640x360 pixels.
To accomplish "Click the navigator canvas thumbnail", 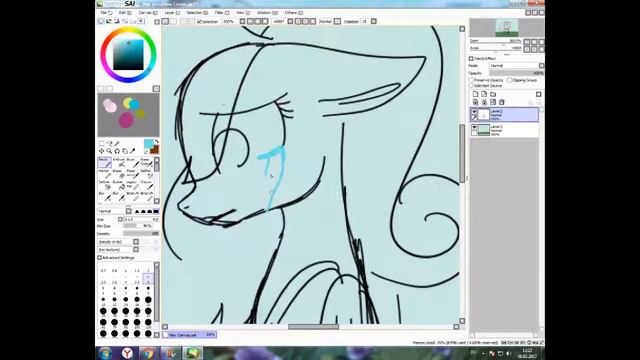I will pos(507,28).
